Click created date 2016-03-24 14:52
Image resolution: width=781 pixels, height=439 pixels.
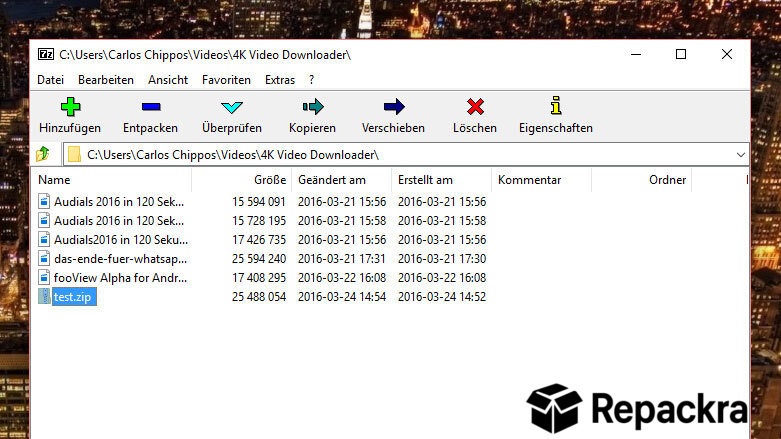pyautogui.click(x=442, y=297)
